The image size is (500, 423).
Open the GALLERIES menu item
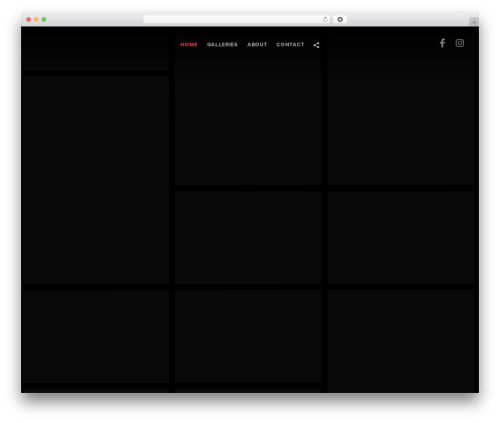(222, 45)
